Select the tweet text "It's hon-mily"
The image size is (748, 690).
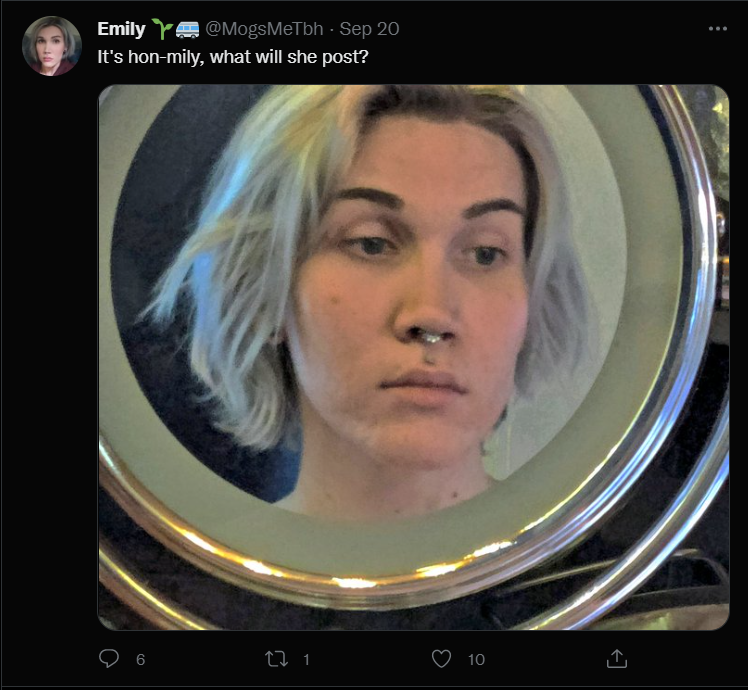149,57
